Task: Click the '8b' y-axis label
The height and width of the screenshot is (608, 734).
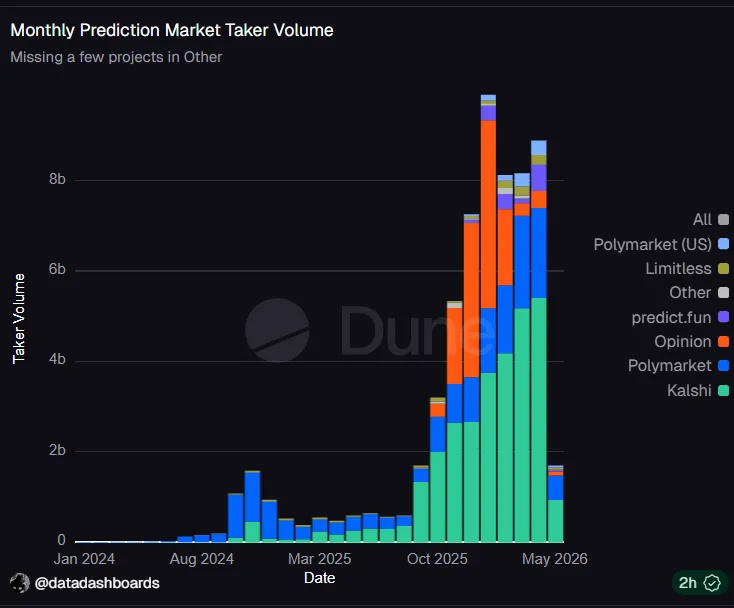Action: point(57,179)
